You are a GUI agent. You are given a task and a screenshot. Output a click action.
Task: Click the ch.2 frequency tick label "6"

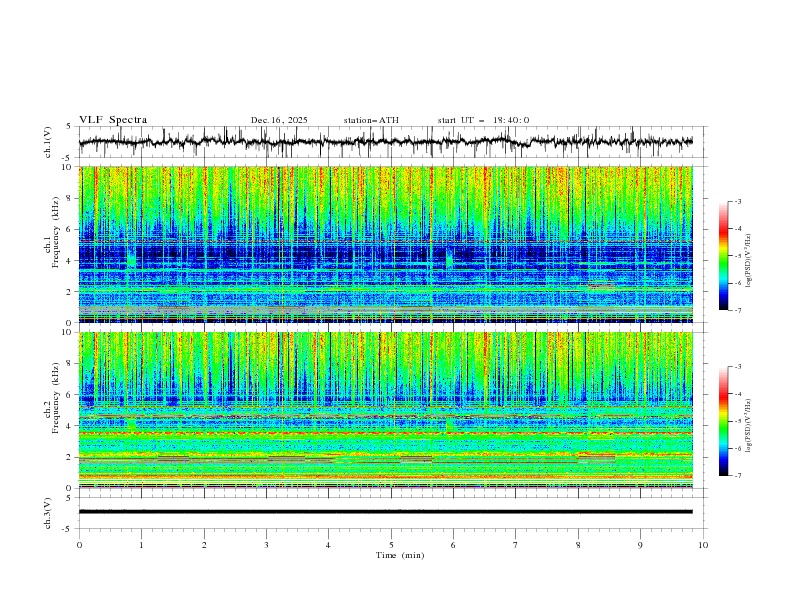tap(70, 395)
